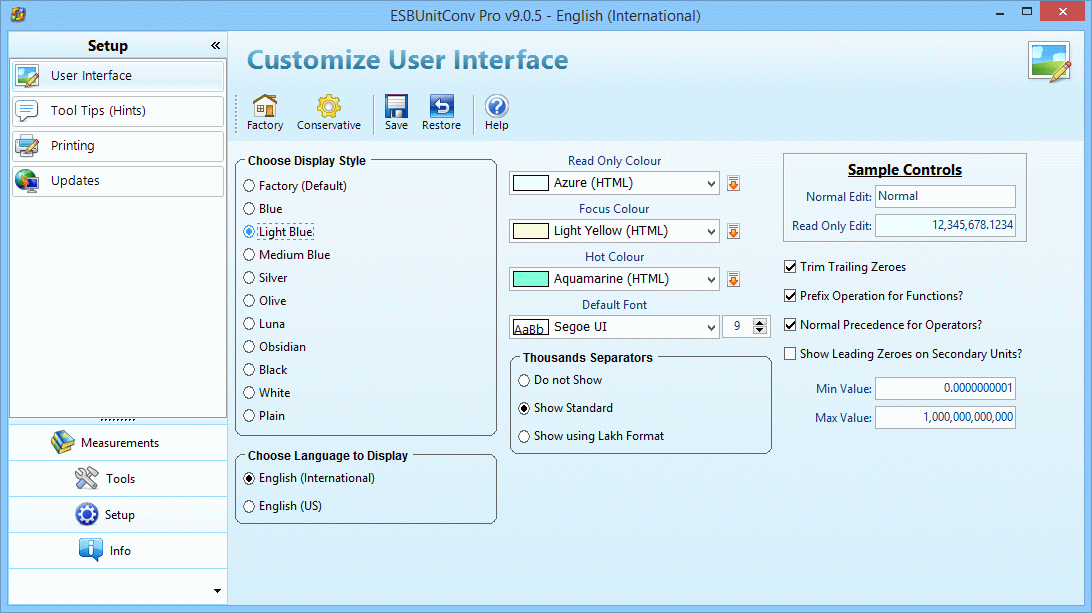Switch to the Info section
This screenshot has height=613, width=1092.
click(x=118, y=550)
